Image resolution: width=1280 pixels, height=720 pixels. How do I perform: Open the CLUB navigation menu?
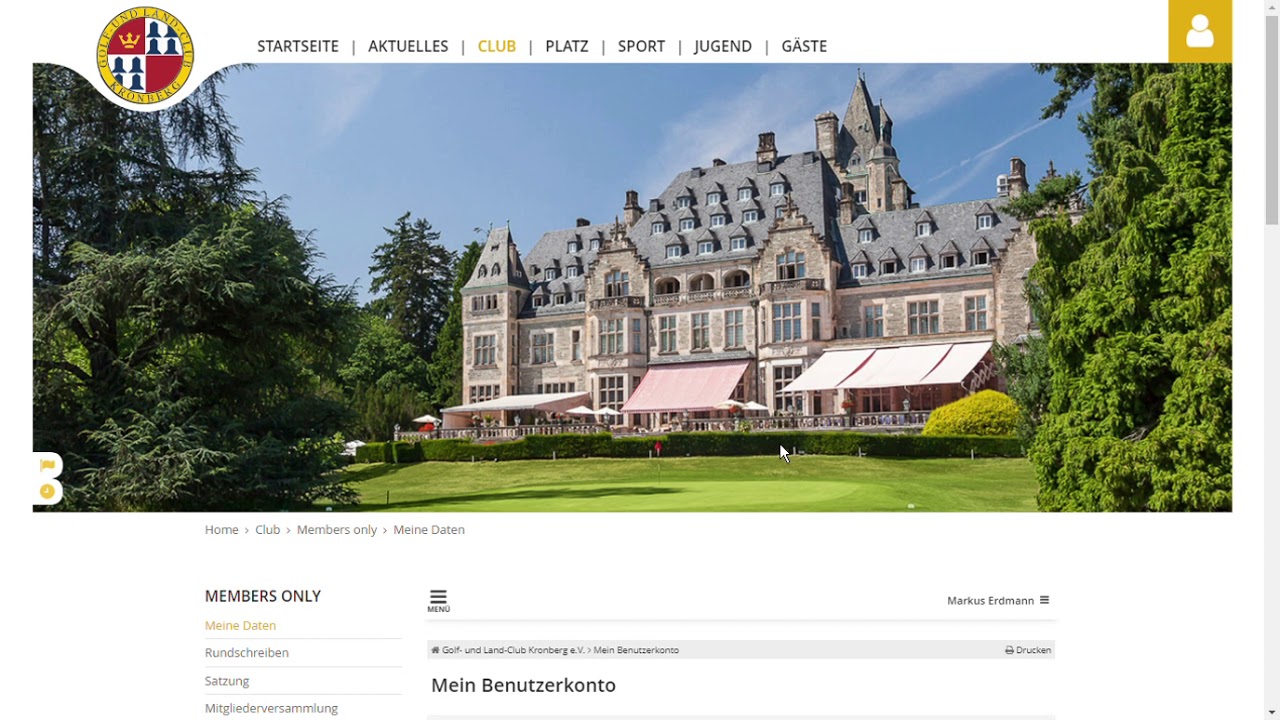(497, 46)
